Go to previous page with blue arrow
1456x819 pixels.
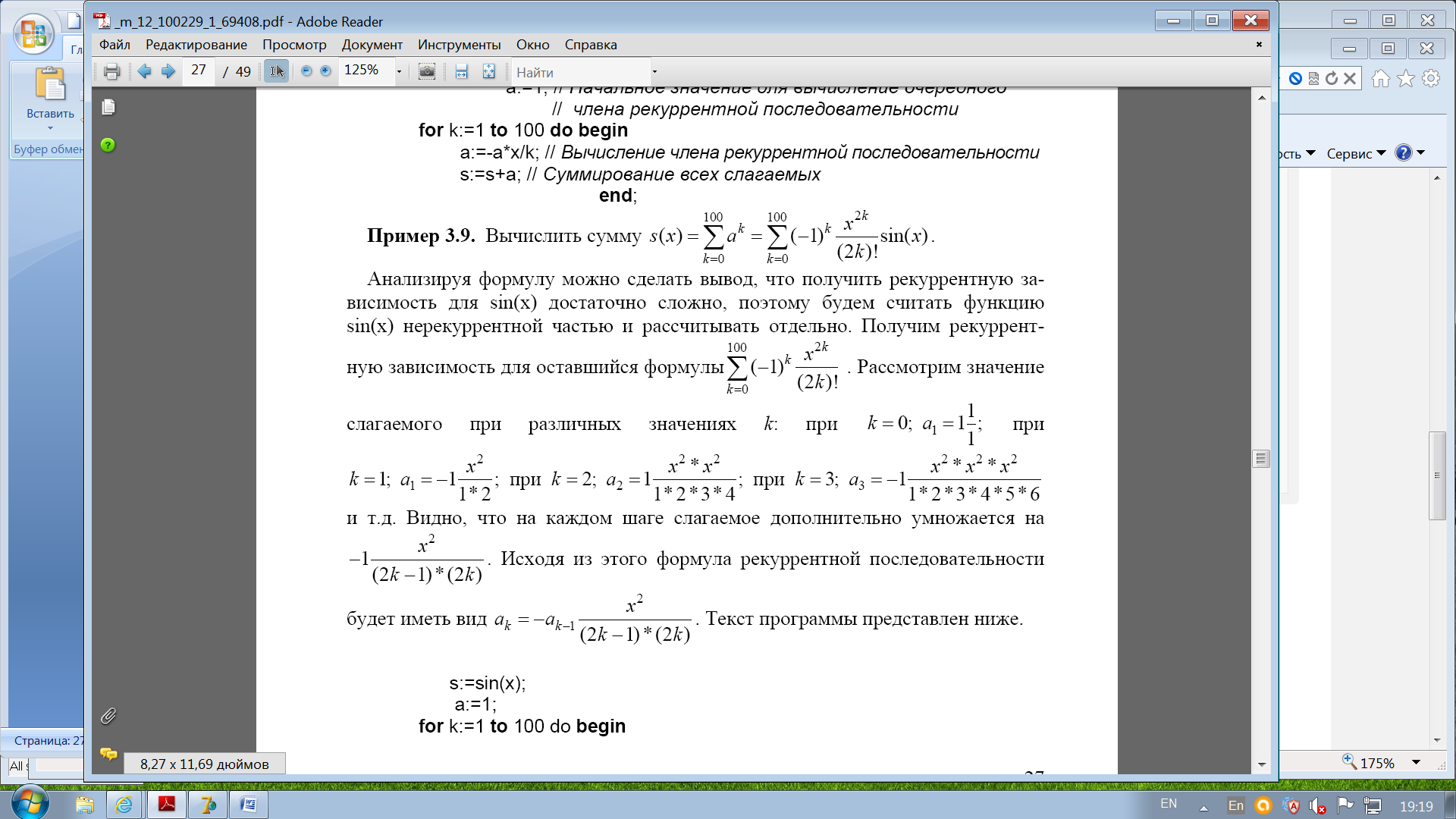pos(145,71)
